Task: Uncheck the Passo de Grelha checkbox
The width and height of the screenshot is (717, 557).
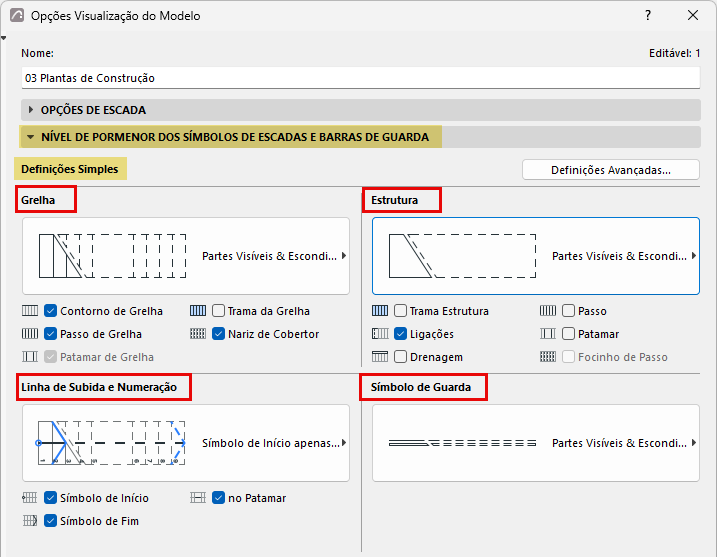Action: tap(50, 334)
